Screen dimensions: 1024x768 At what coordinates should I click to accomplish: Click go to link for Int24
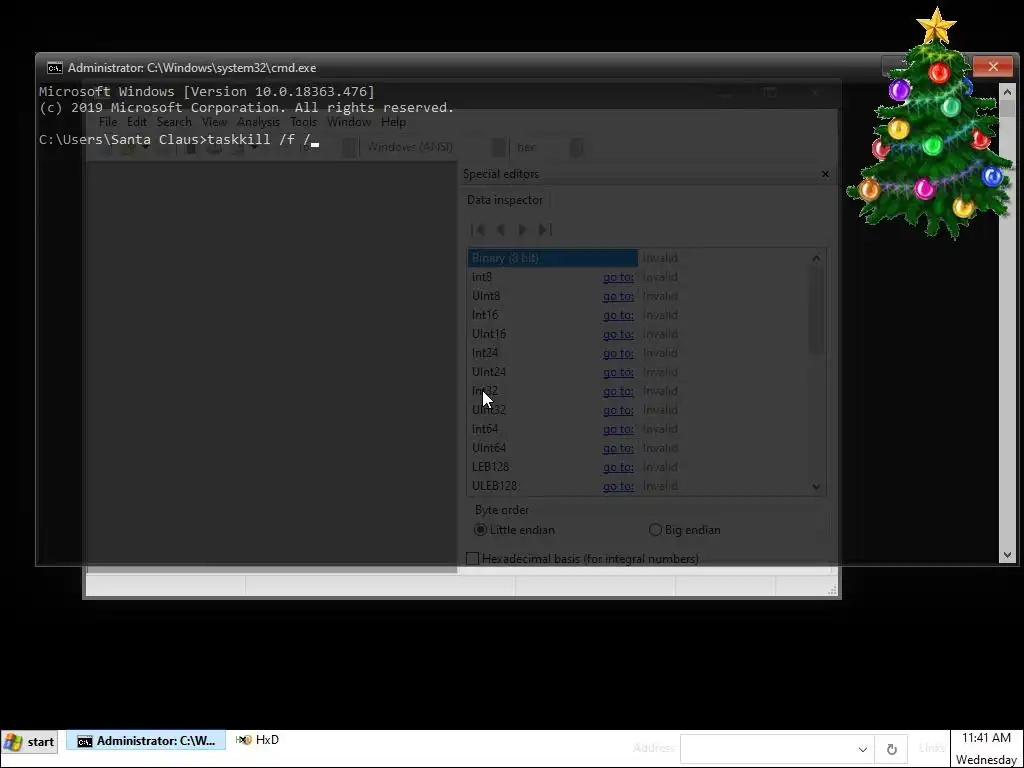click(x=618, y=353)
